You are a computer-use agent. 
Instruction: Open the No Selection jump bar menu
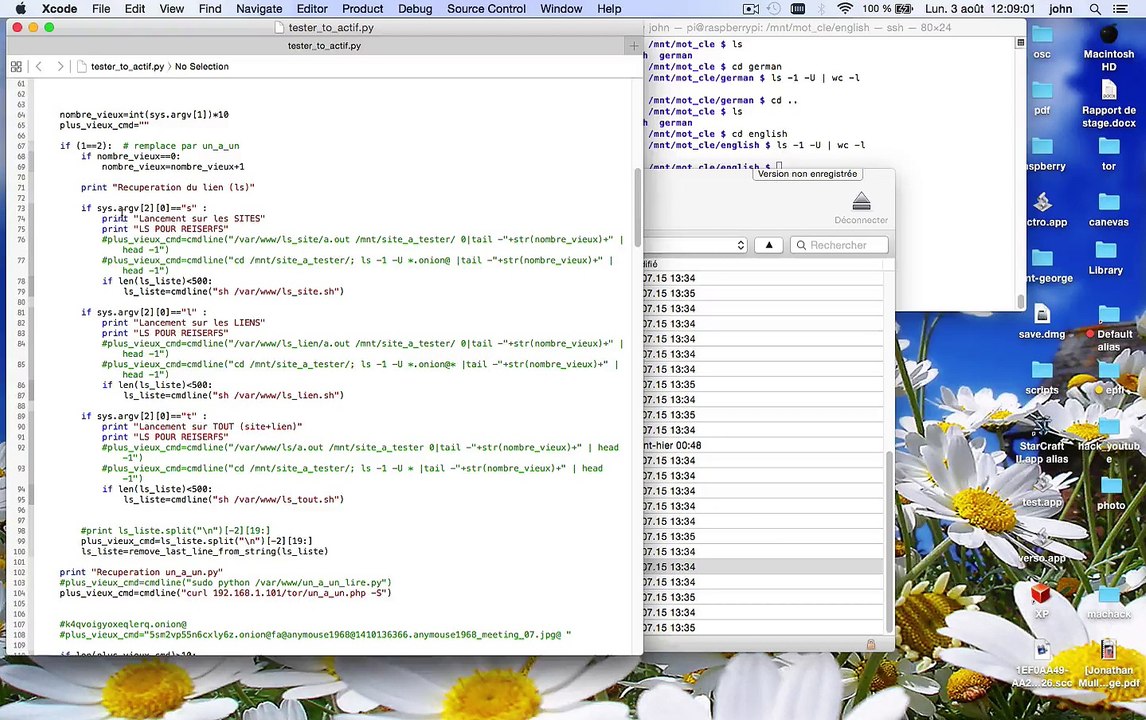click(x=201, y=67)
